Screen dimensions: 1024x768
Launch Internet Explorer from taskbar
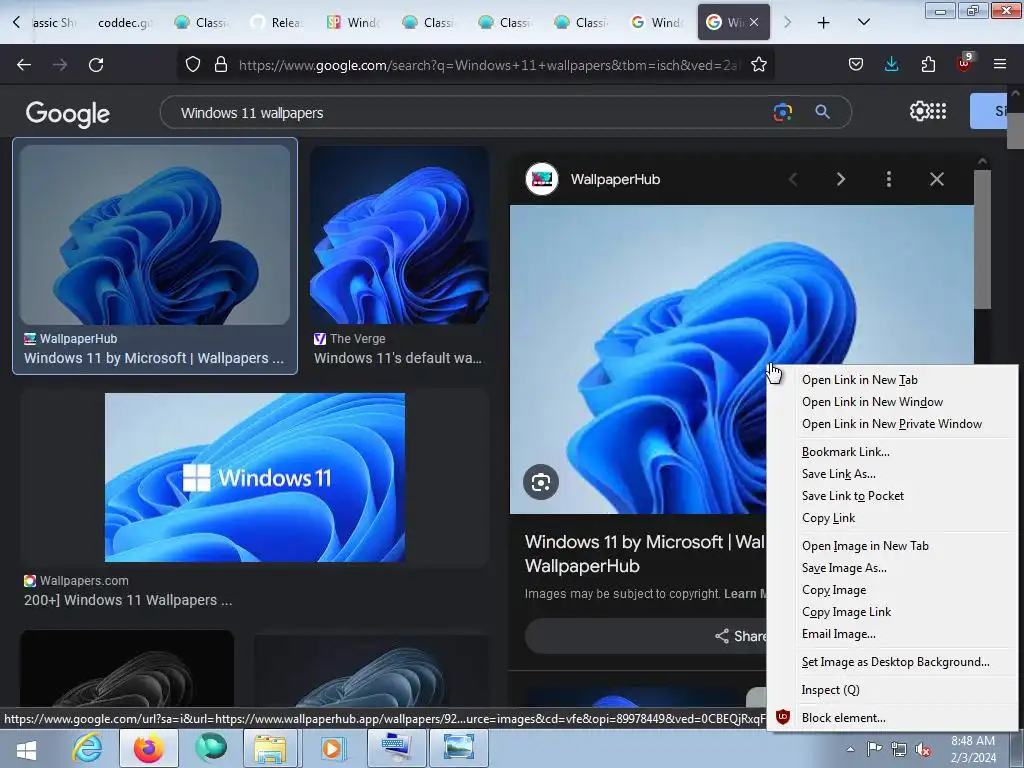tap(87, 748)
